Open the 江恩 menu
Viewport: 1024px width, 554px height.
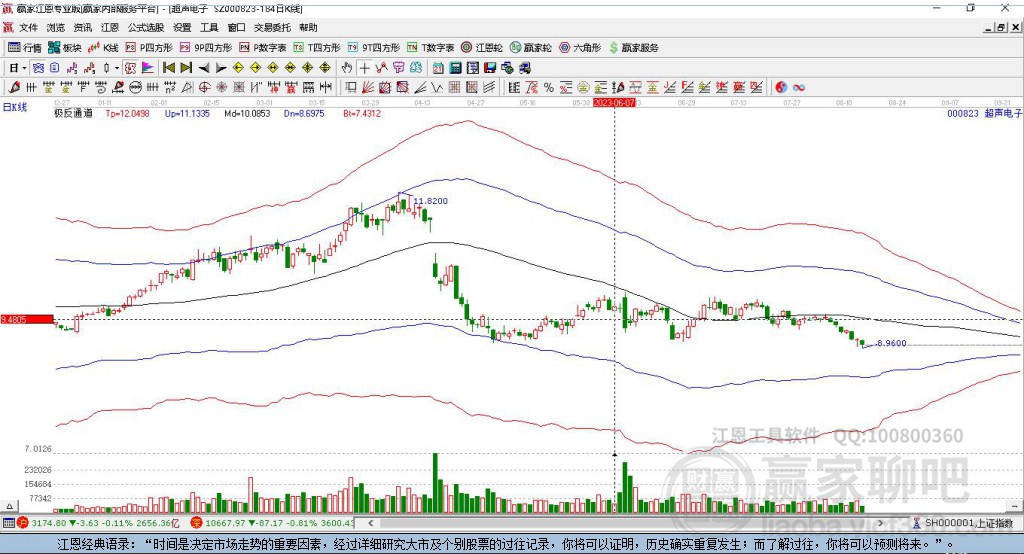(110, 27)
